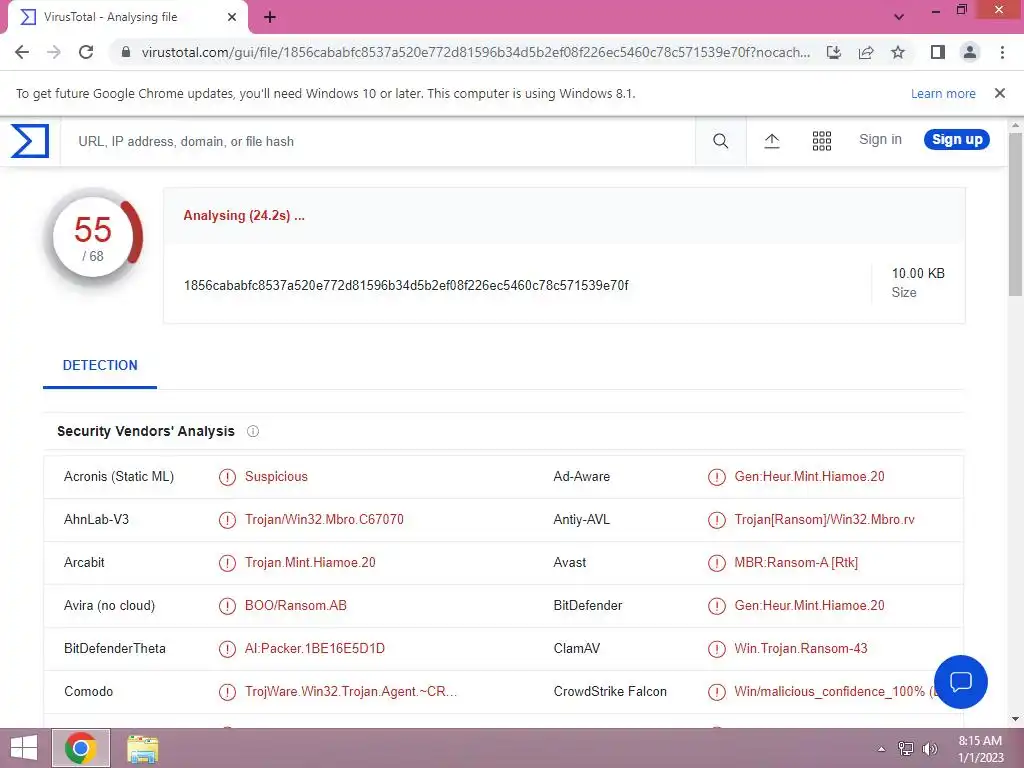Bookmark this page with the star
This screenshot has height=768, width=1024.
pos(898,52)
